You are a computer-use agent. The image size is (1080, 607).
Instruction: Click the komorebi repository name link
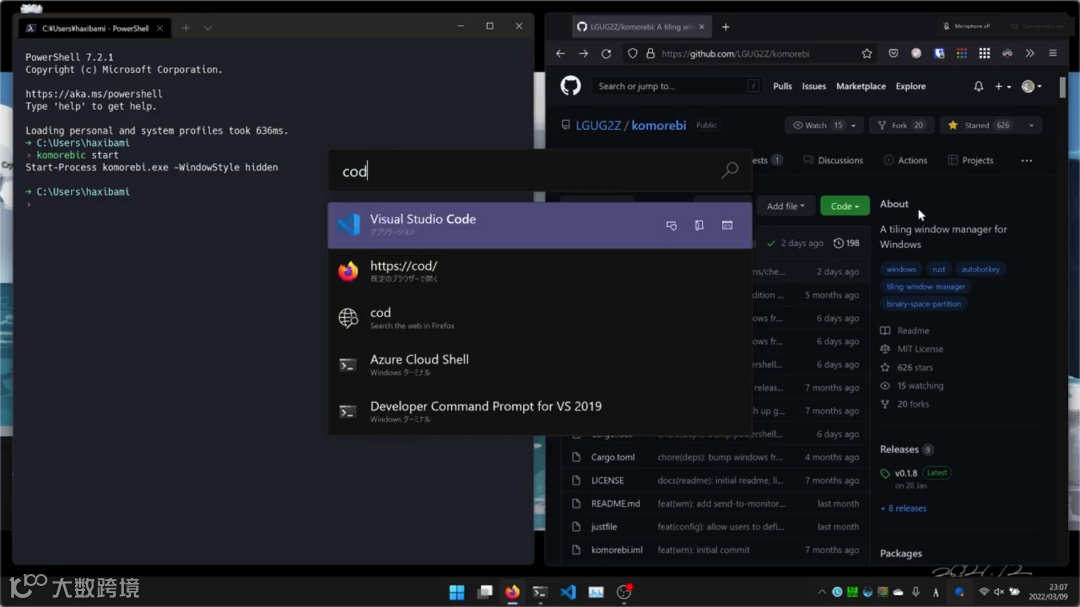pos(658,125)
